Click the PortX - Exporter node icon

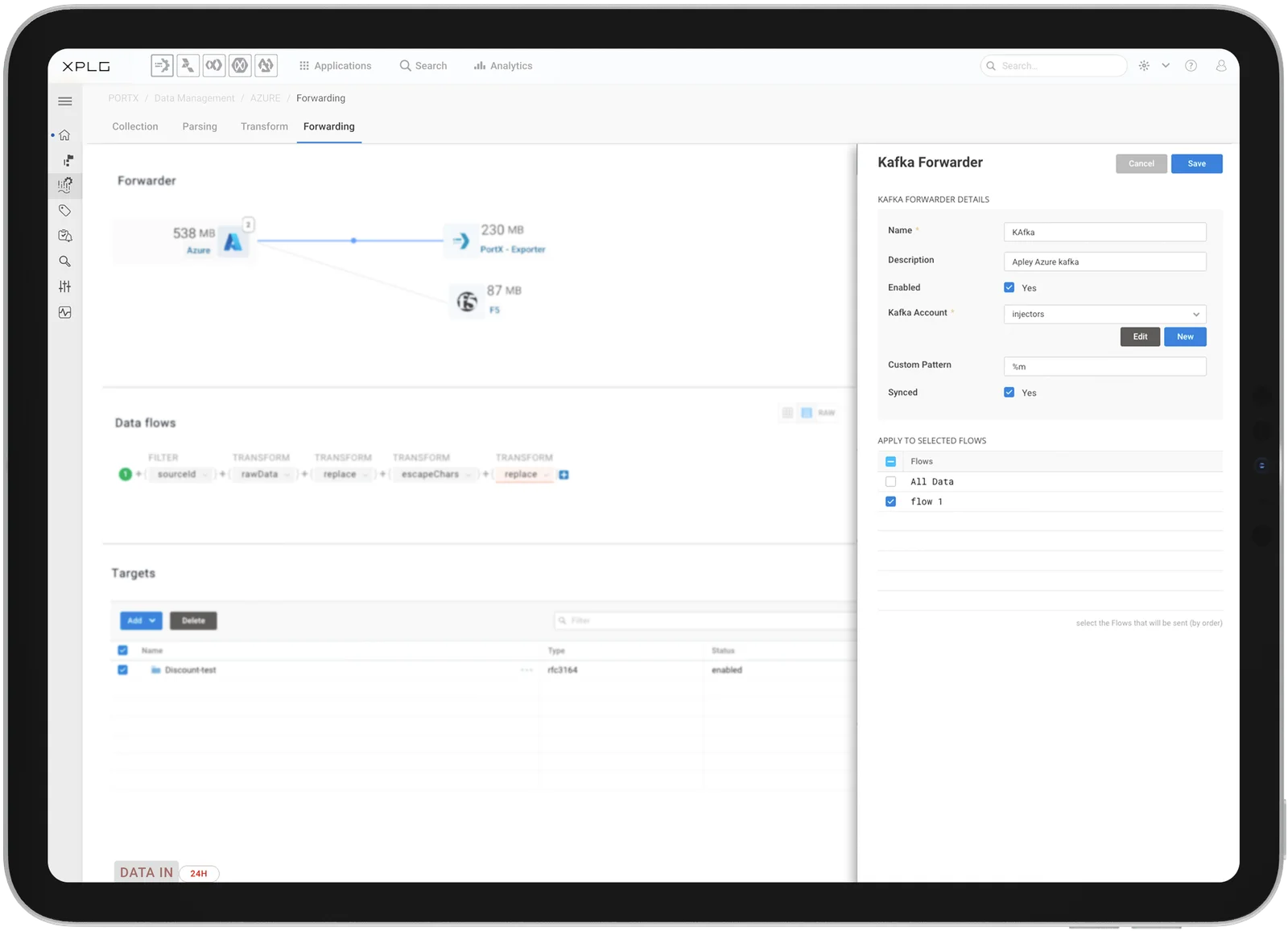click(x=461, y=241)
